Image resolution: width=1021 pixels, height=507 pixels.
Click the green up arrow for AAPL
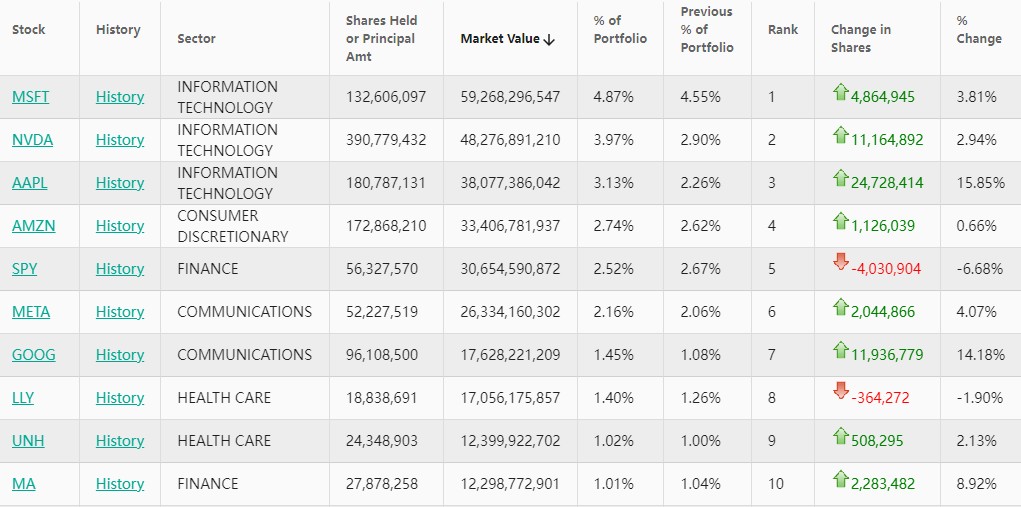840,179
